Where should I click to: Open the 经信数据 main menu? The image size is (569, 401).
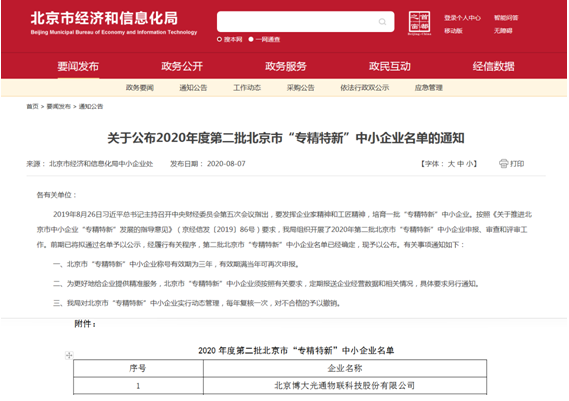[x=494, y=66]
